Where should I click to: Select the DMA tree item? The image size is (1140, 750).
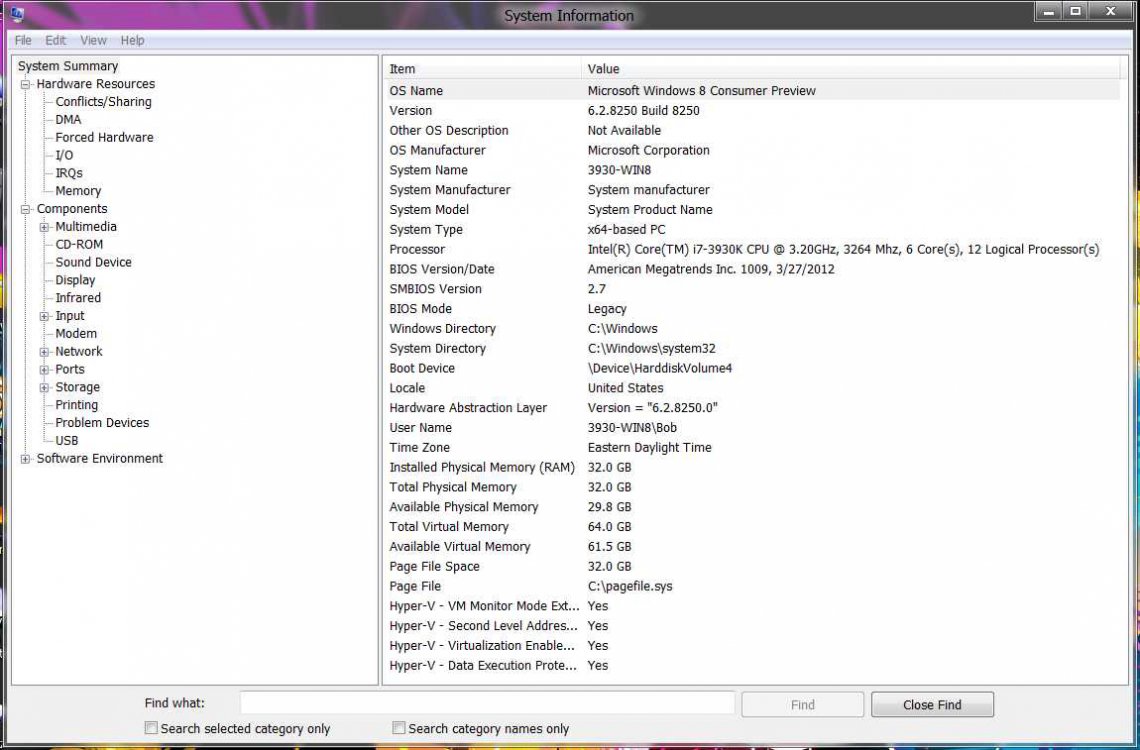tap(68, 120)
